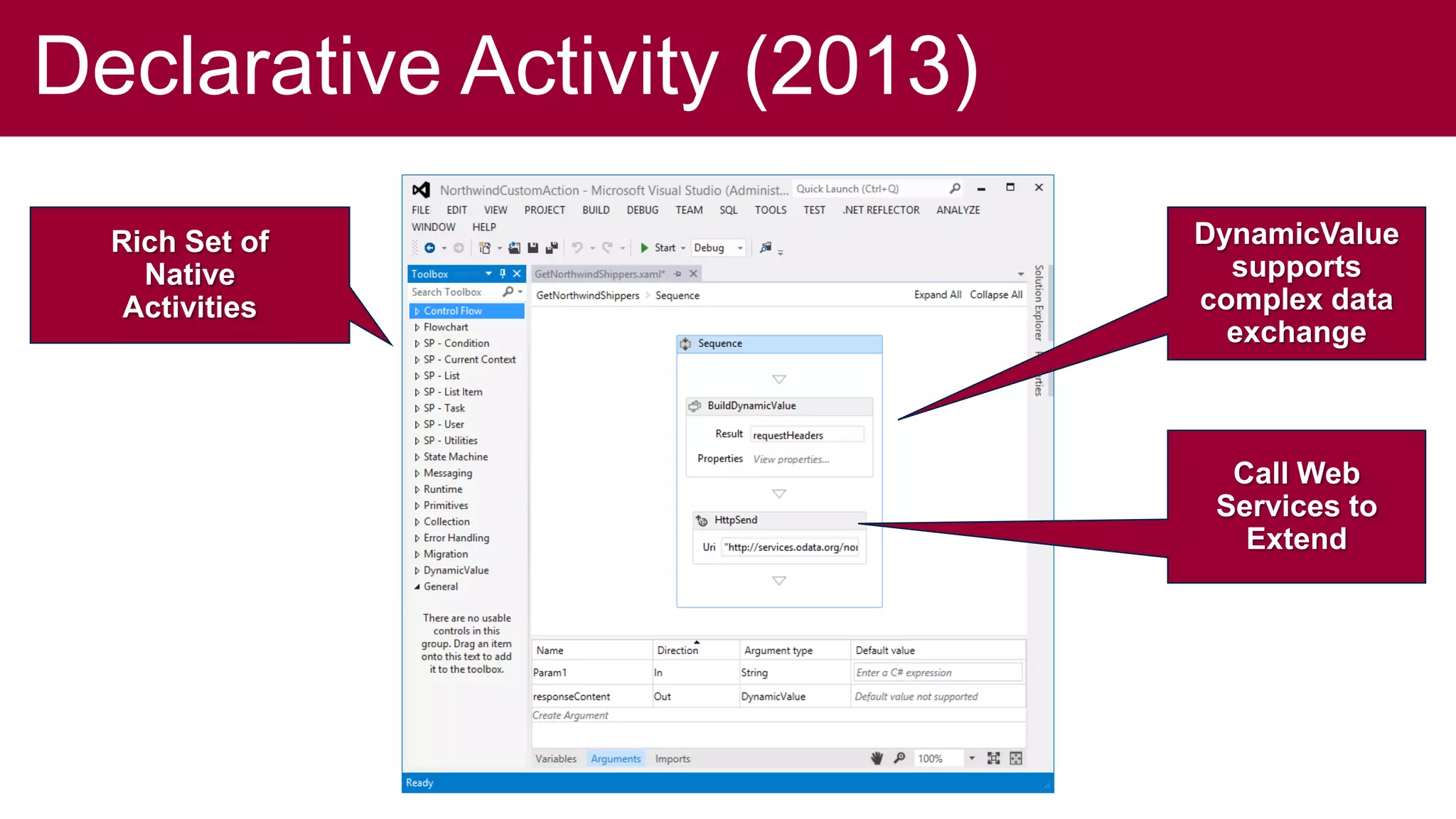The width and height of the screenshot is (1456, 819).
Task: Click the Open File toolbar icon
Action: pyautogui.click(x=514, y=247)
